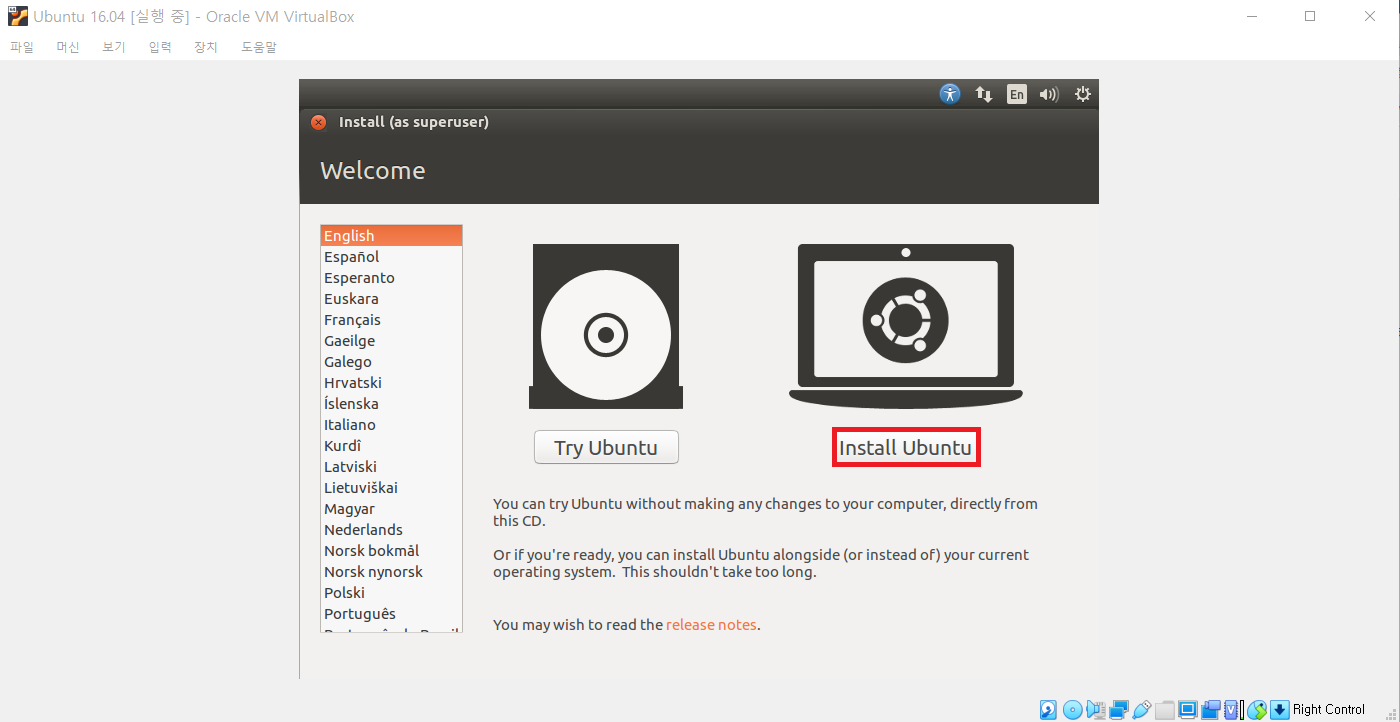Screen dimensions: 1400x722
Task: Maximize the VirtualBox window
Action: point(1310,16)
